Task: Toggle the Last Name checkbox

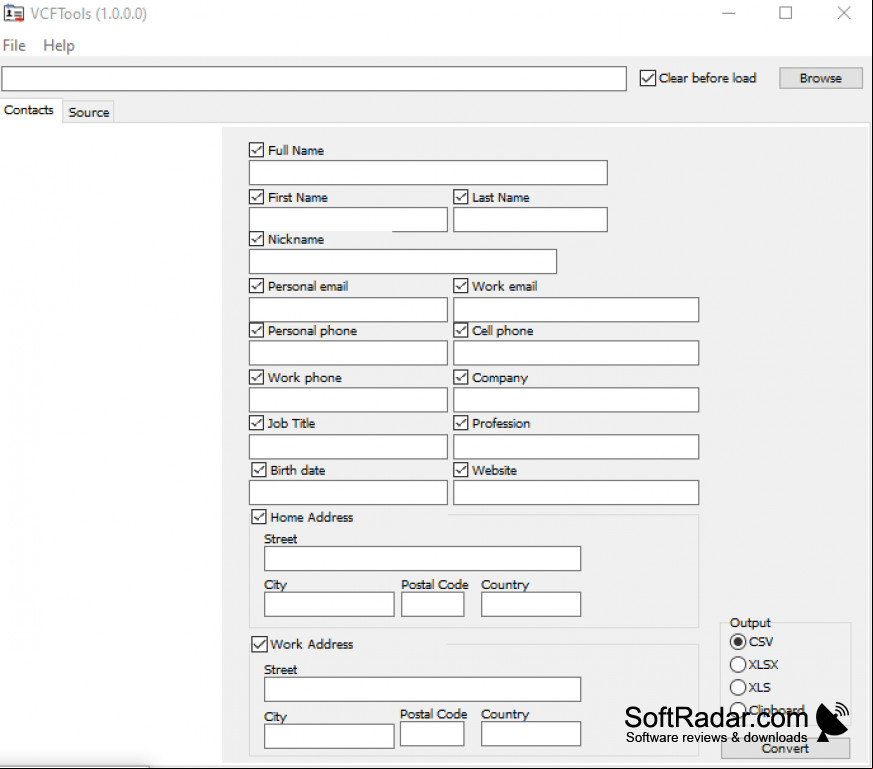Action: click(x=460, y=197)
